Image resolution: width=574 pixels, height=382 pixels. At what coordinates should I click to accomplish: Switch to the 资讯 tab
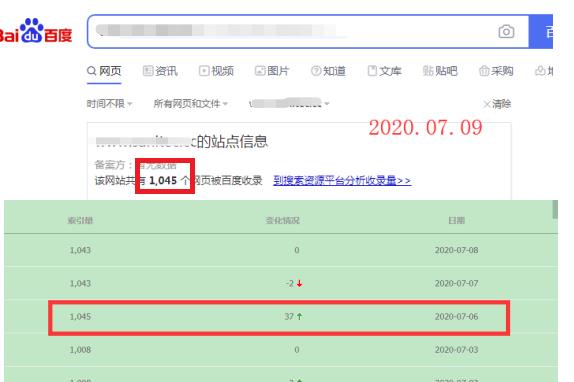click(160, 71)
